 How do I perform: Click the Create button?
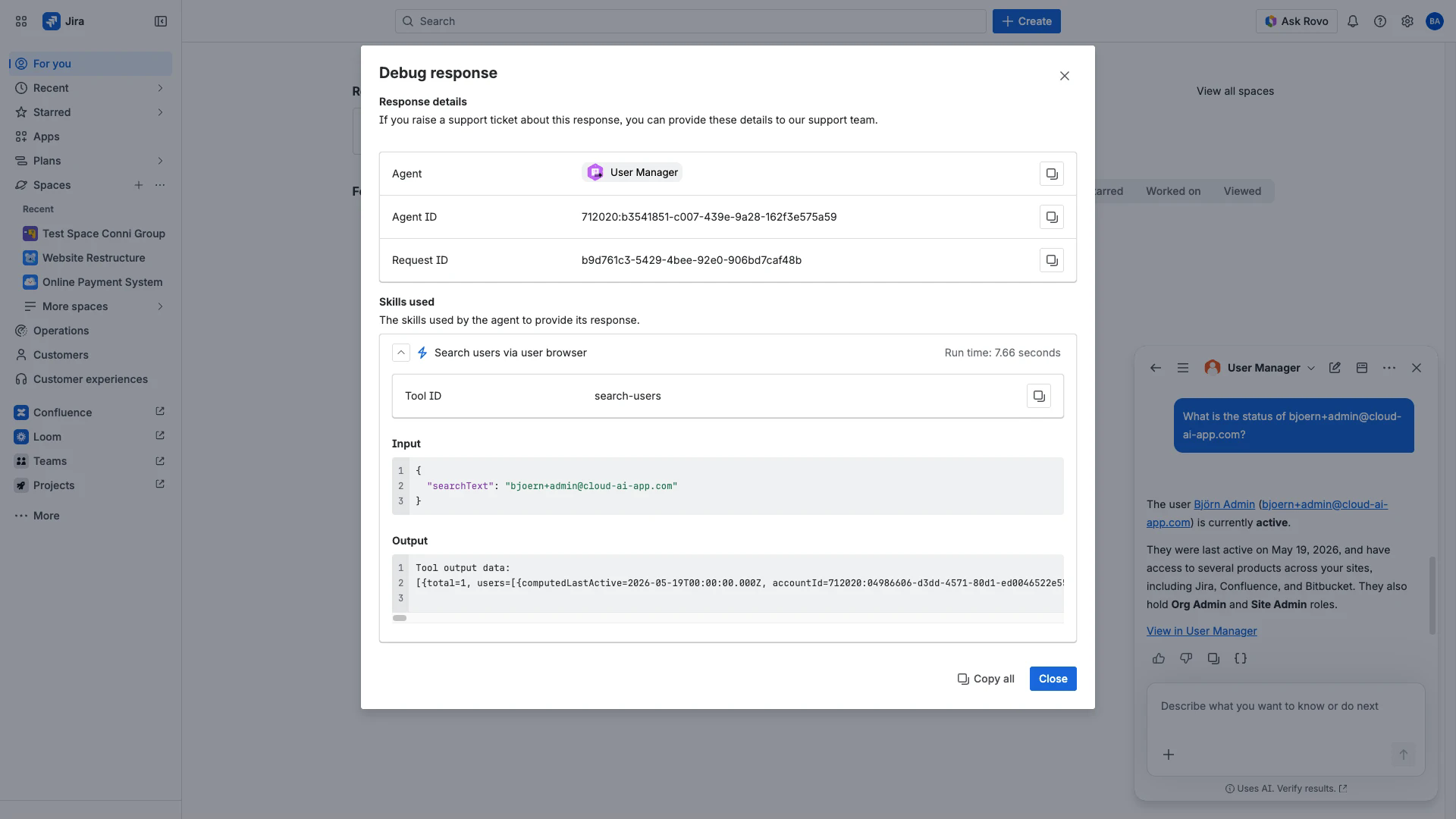pyautogui.click(x=1027, y=21)
